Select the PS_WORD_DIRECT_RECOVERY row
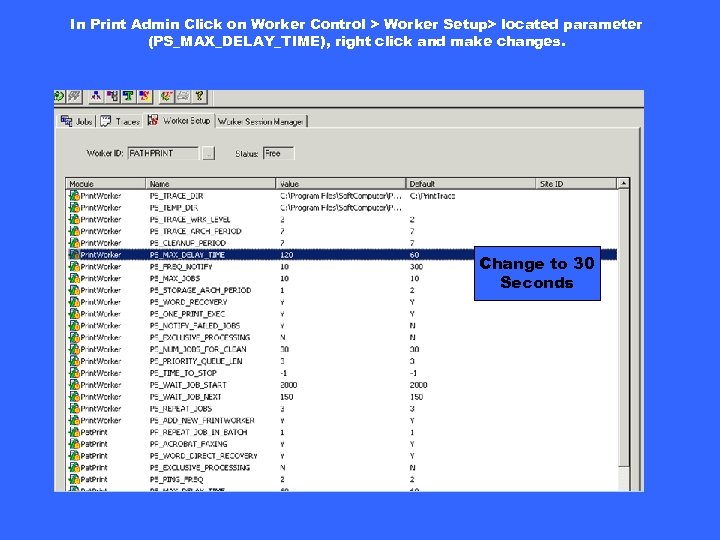Viewport: 720px width, 540px height. (342, 456)
